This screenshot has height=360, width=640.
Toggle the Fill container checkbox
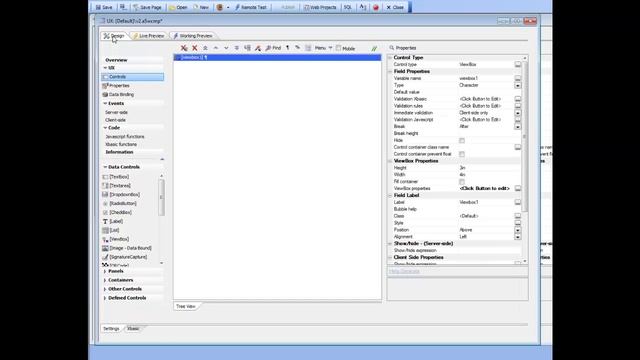pyautogui.click(x=462, y=182)
